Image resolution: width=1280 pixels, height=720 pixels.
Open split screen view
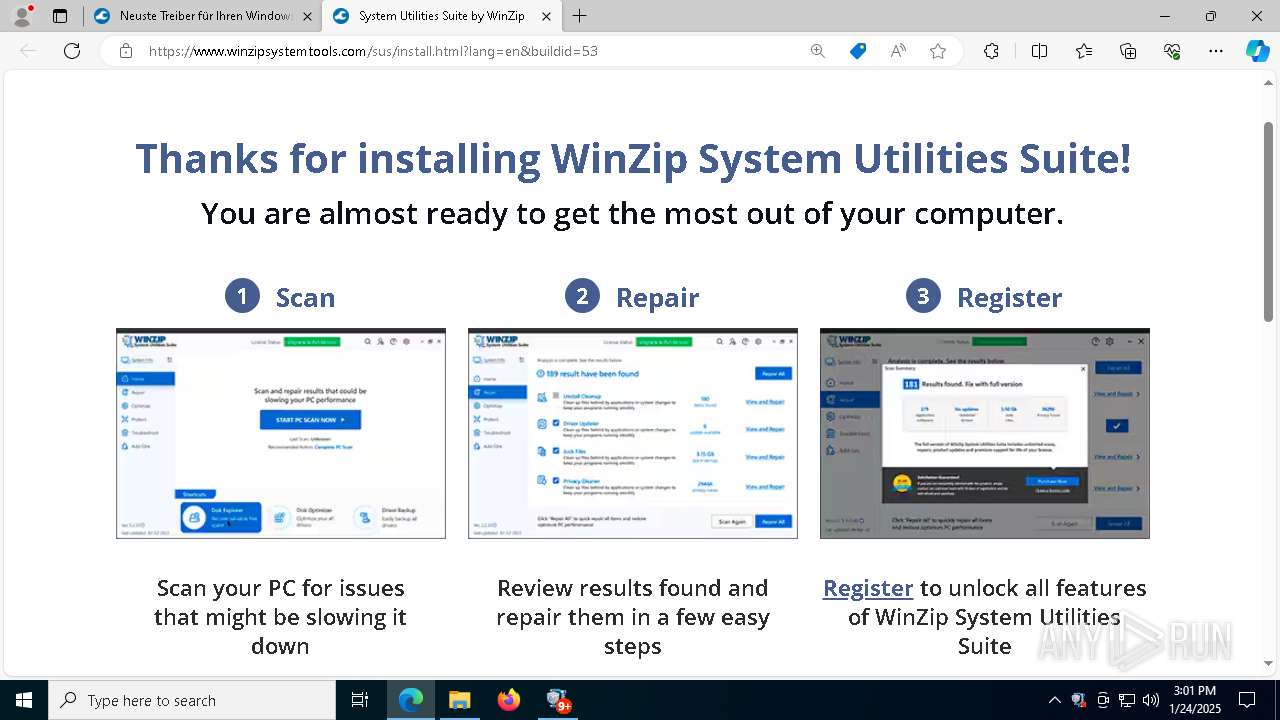click(x=1039, y=51)
